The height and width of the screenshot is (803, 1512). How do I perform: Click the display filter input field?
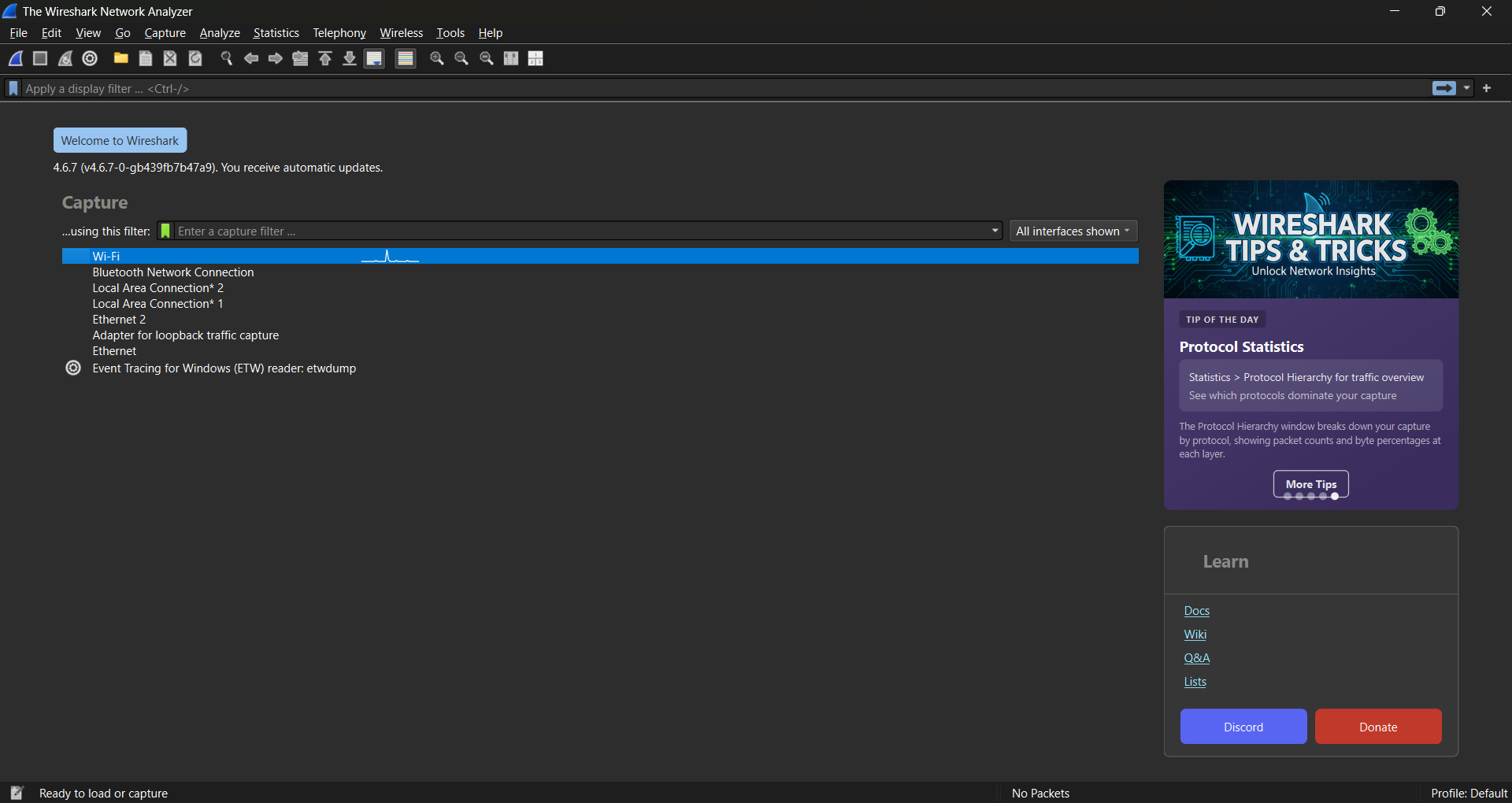pyautogui.click(x=724, y=89)
